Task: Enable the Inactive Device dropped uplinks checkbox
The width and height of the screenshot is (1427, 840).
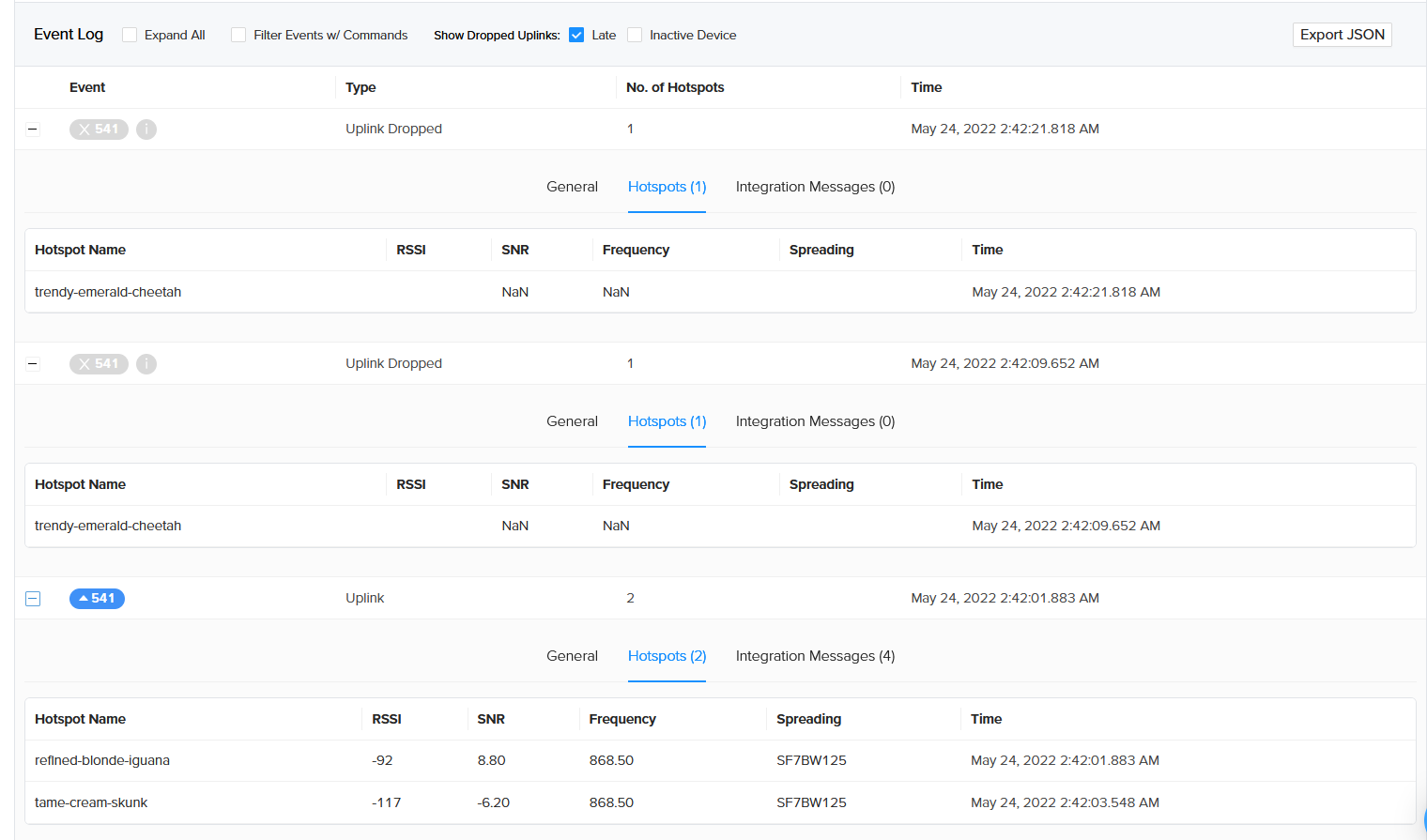Action: click(635, 35)
